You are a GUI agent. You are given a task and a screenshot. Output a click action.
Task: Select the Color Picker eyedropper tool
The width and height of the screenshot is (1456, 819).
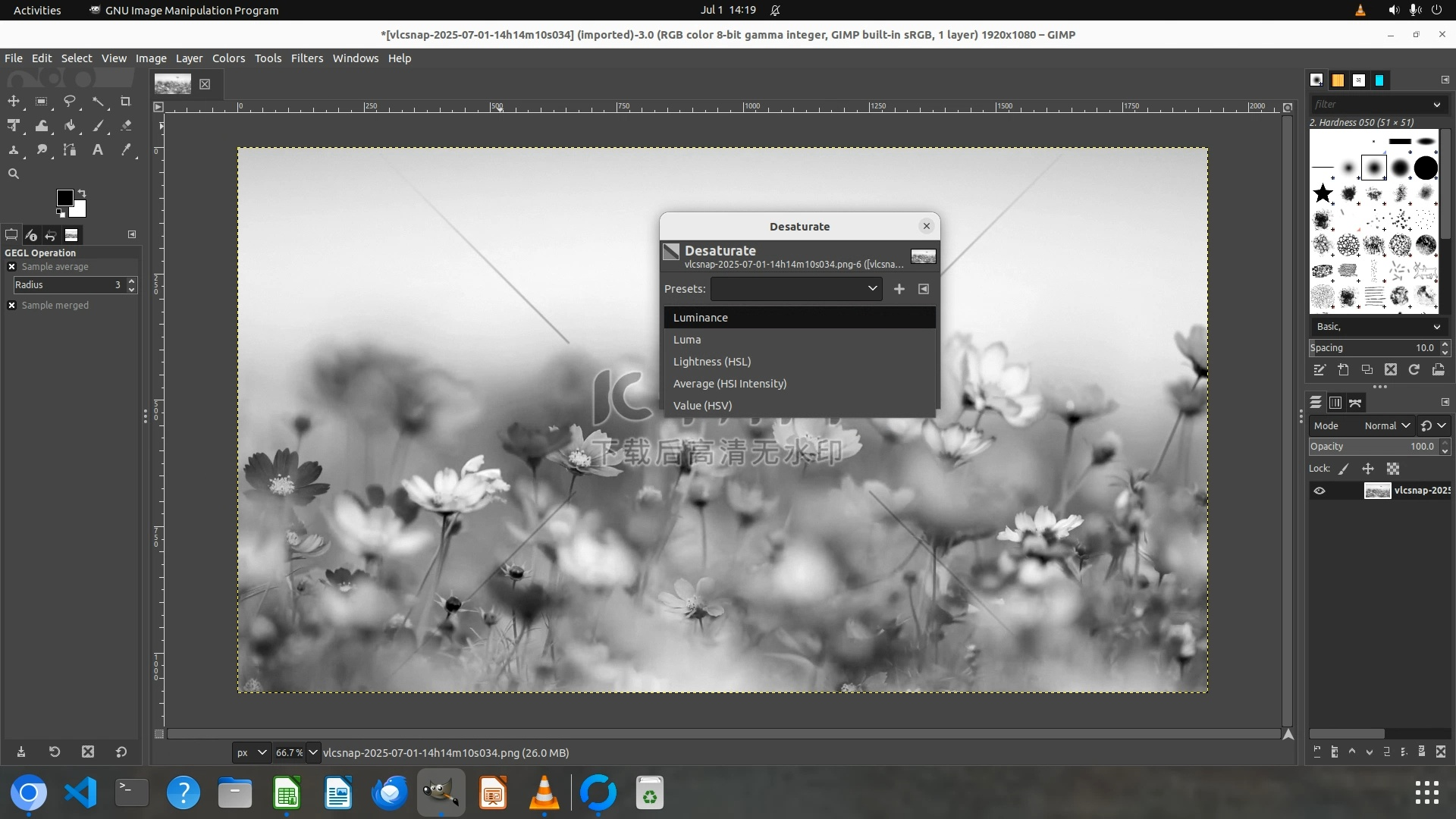126,150
